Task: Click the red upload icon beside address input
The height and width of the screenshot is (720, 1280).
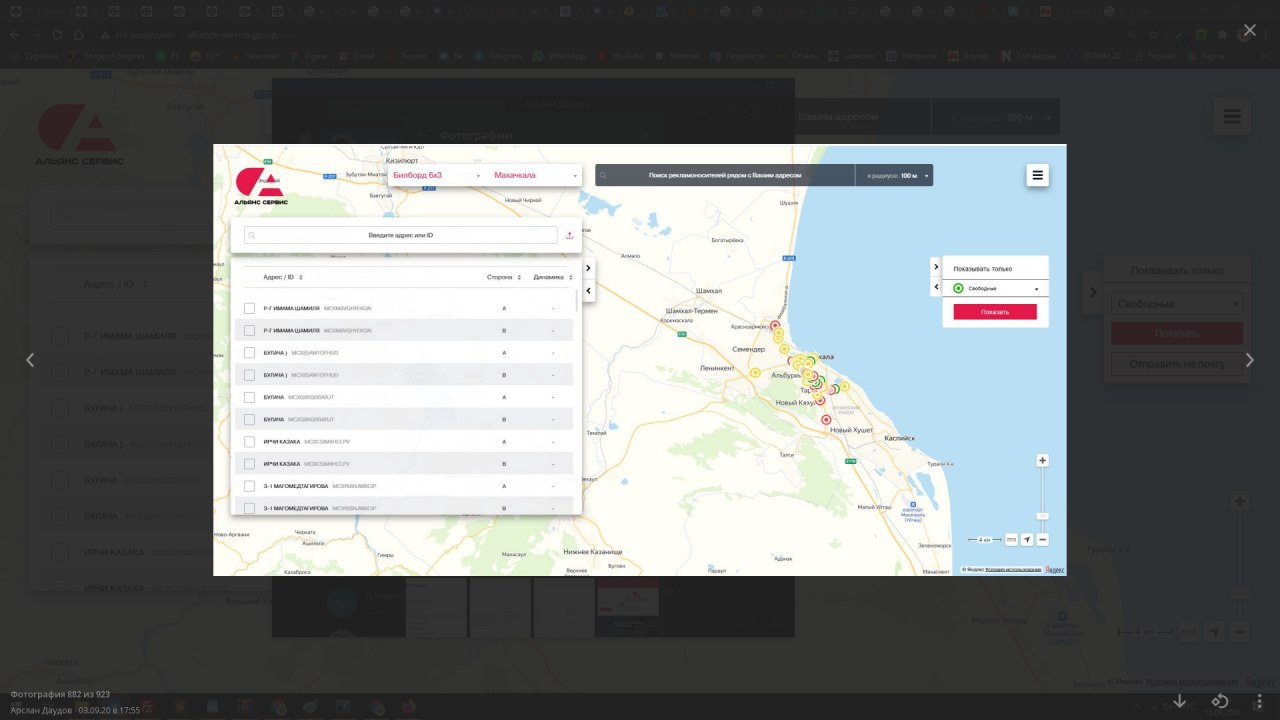Action: tap(569, 235)
